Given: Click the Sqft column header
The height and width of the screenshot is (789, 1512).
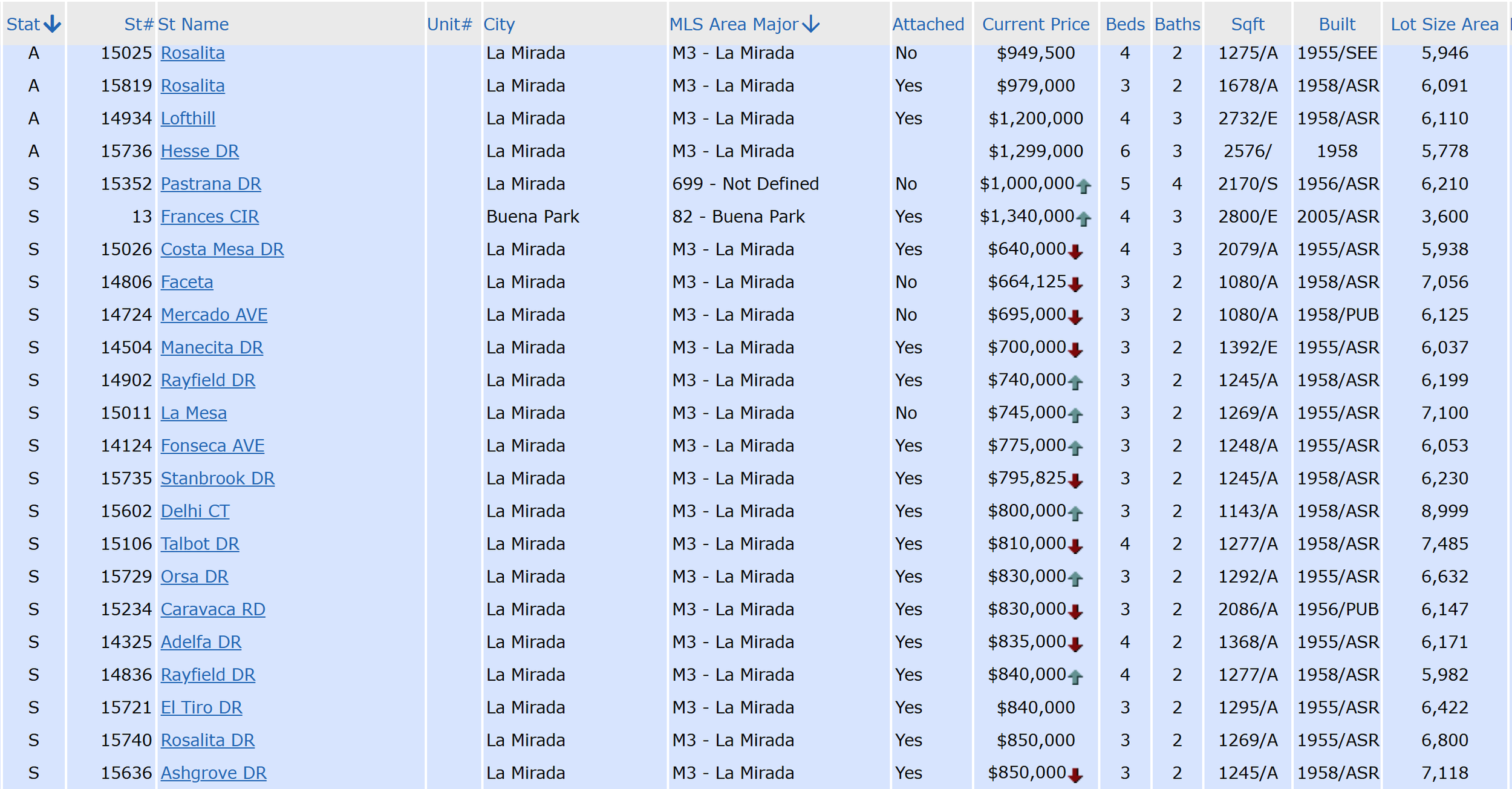Looking at the screenshot, I should [x=1248, y=24].
